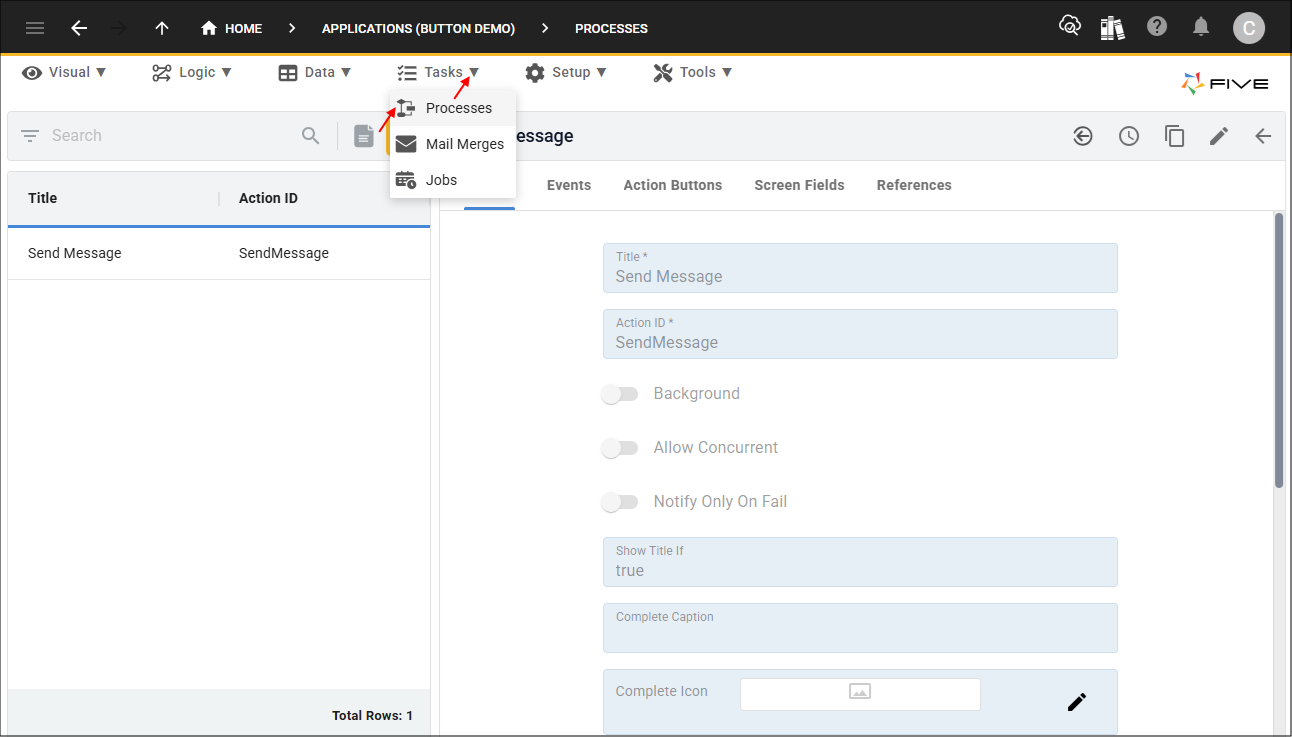Switch to the Screen Fields tab
Viewport: 1292px width, 737px height.
point(799,185)
